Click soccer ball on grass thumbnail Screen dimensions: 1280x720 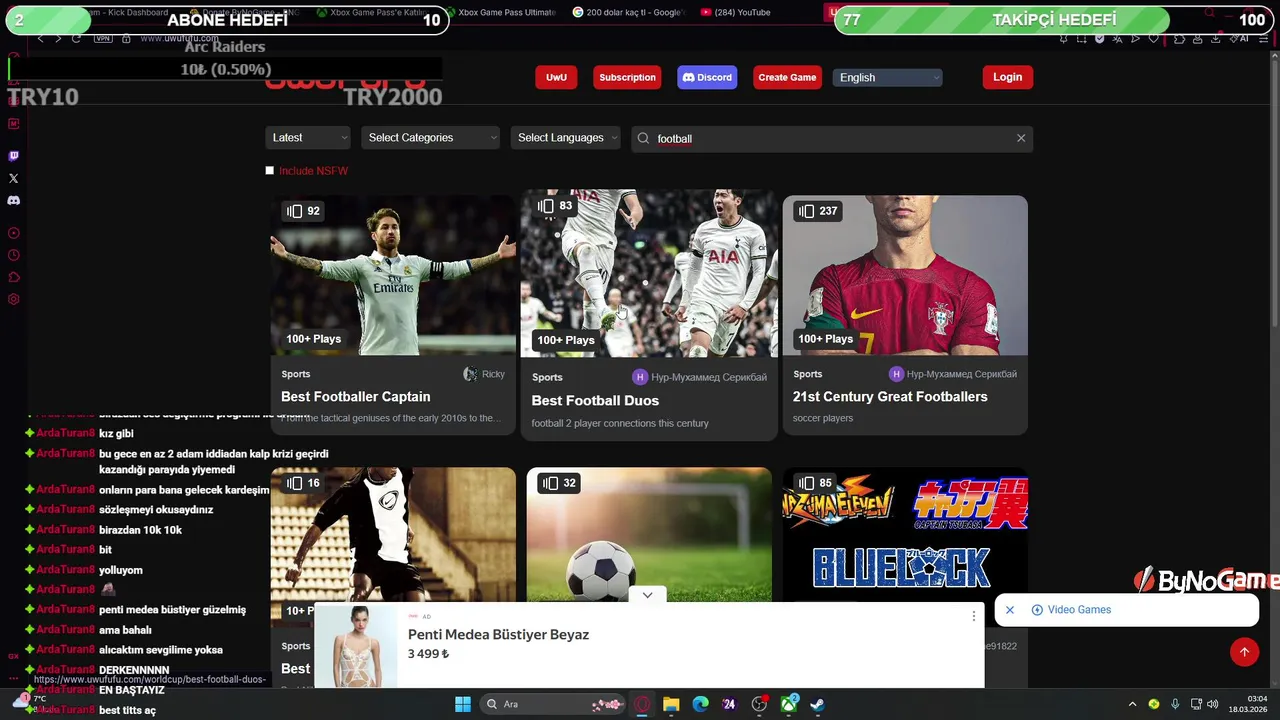pos(649,535)
